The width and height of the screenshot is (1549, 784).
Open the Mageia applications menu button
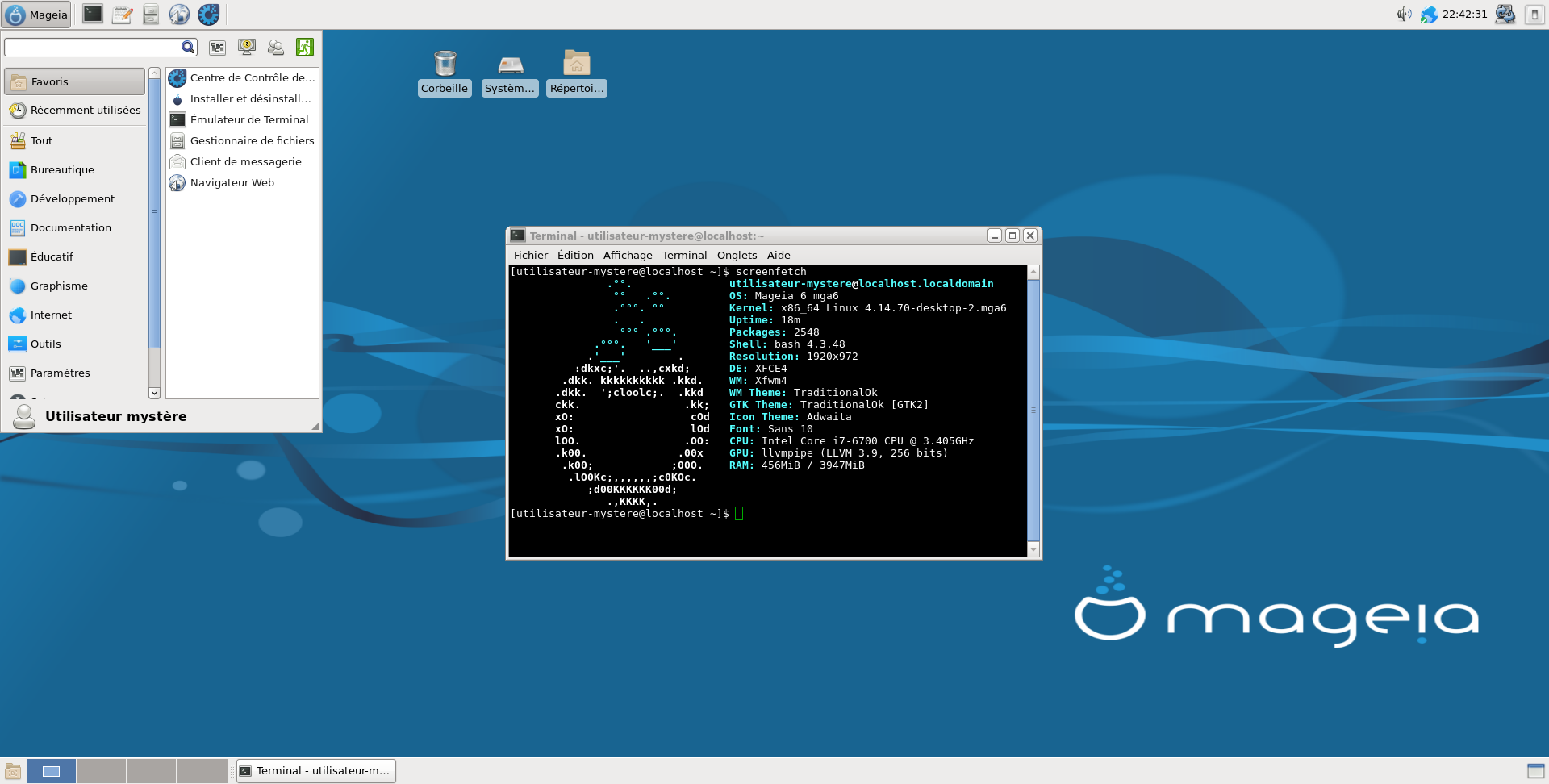coord(37,15)
